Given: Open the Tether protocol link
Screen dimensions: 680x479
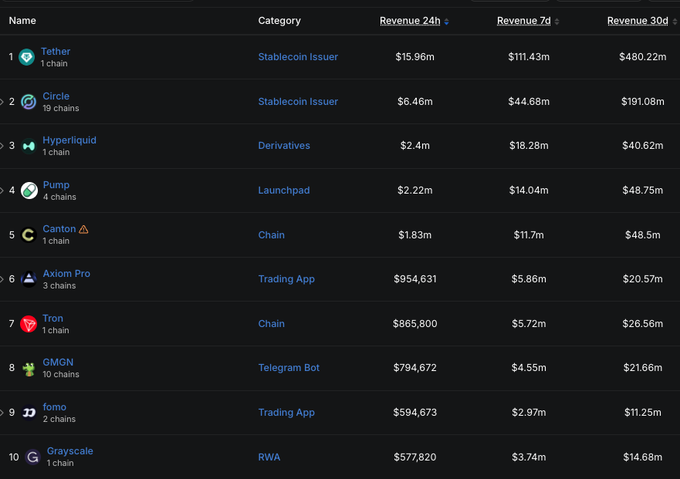Looking at the screenshot, I should 56,51.
